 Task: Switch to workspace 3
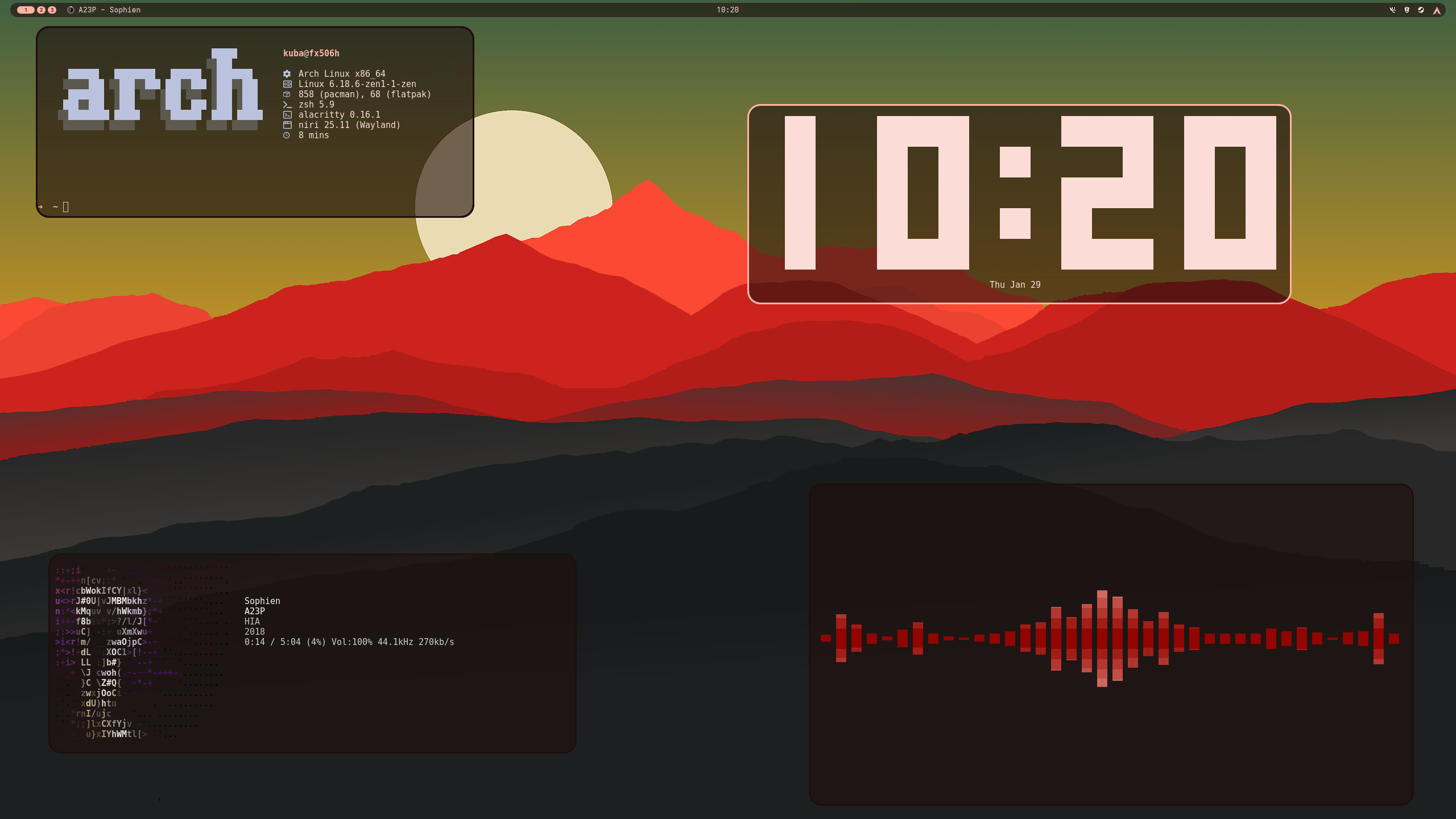pyautogui.click(x=52, y=10)
